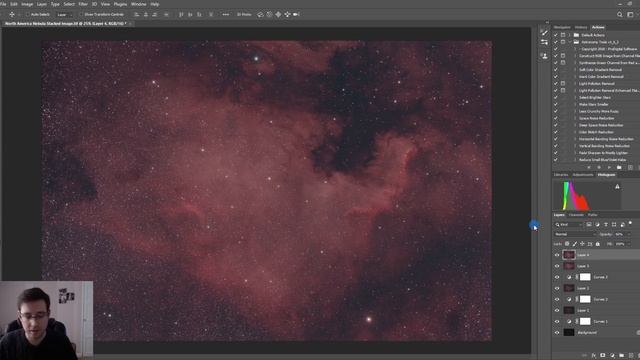The width and height of the screenshot is (640, 360).
Task: Open the Clone Source stamp panel icon
Action: (x=544, y=56)
